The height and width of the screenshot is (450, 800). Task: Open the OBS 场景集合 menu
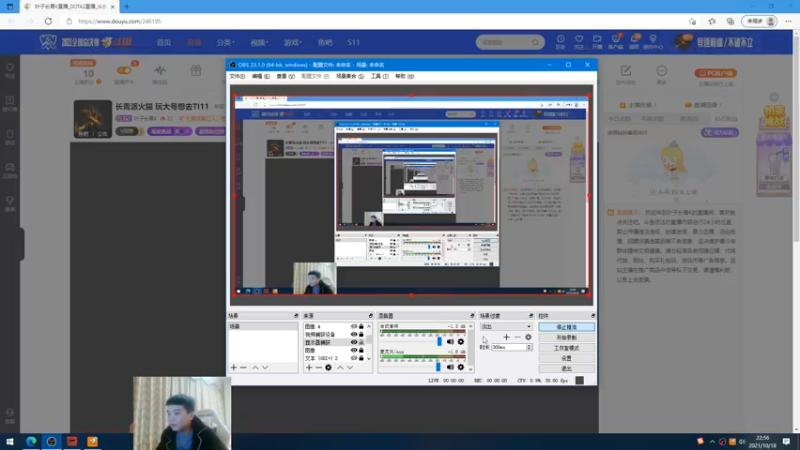350,76
